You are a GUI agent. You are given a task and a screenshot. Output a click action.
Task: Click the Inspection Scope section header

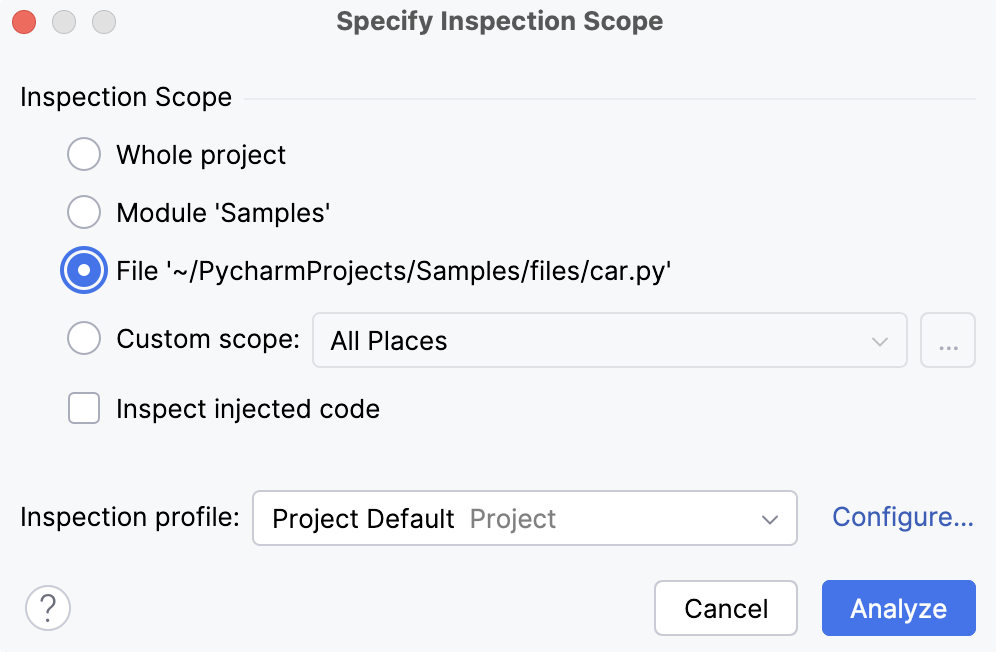pyautogui.click(x=126, y=97)
